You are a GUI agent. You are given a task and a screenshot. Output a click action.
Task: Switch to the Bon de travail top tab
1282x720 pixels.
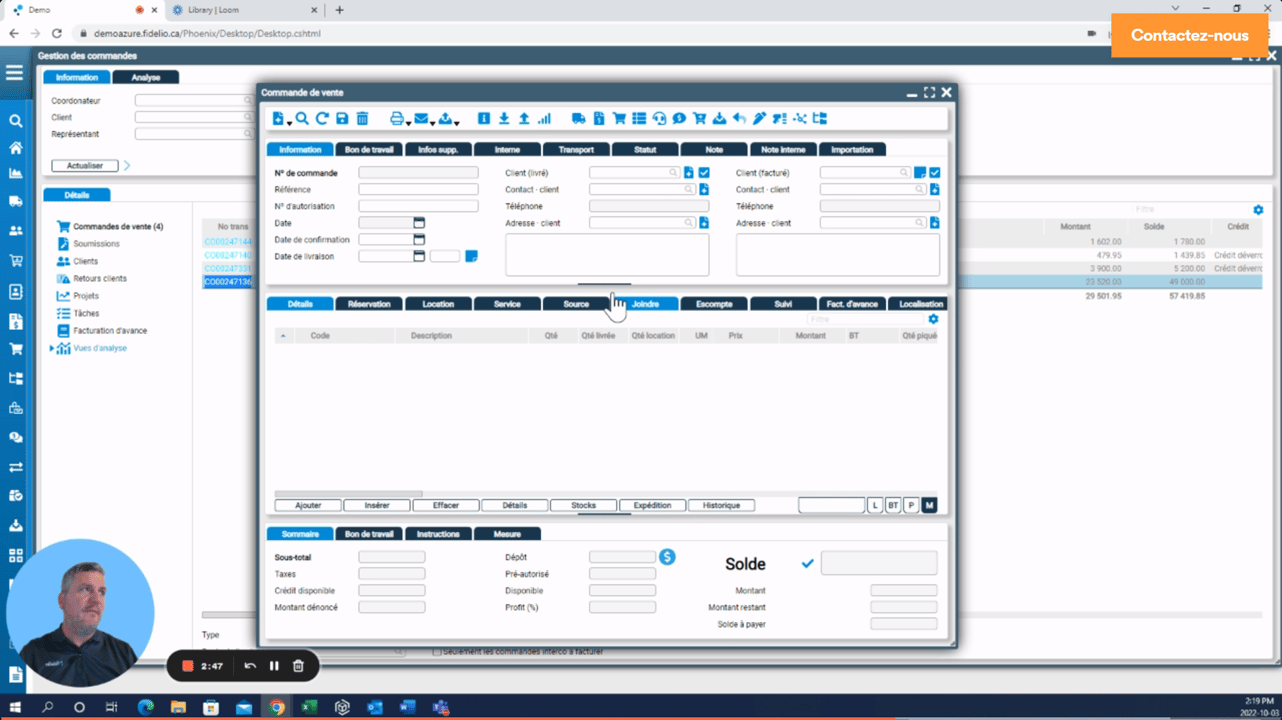coord(368,150)
